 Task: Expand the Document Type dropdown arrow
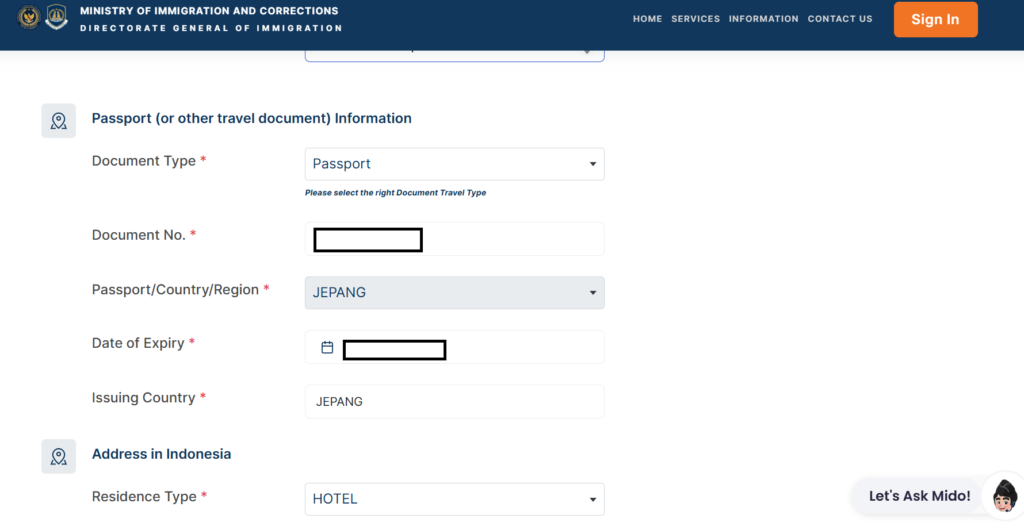point(593,164)
